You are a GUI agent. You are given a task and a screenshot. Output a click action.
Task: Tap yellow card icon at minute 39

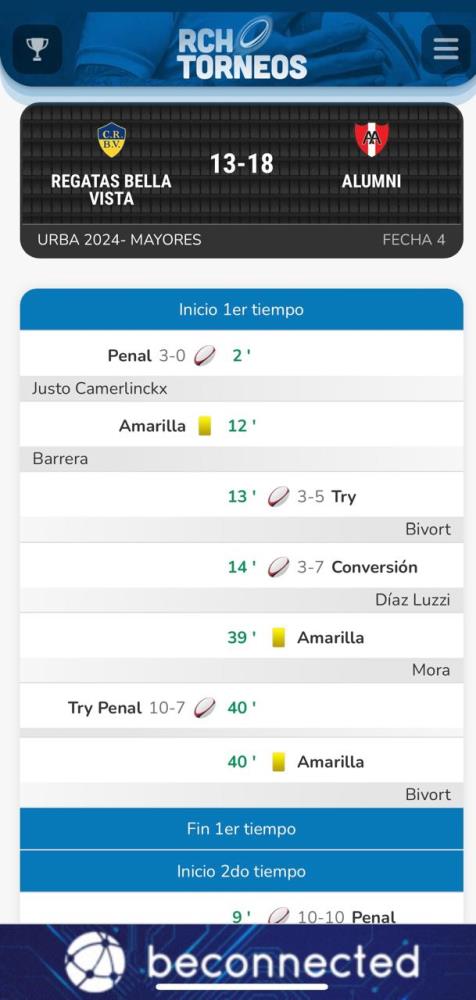278,638
